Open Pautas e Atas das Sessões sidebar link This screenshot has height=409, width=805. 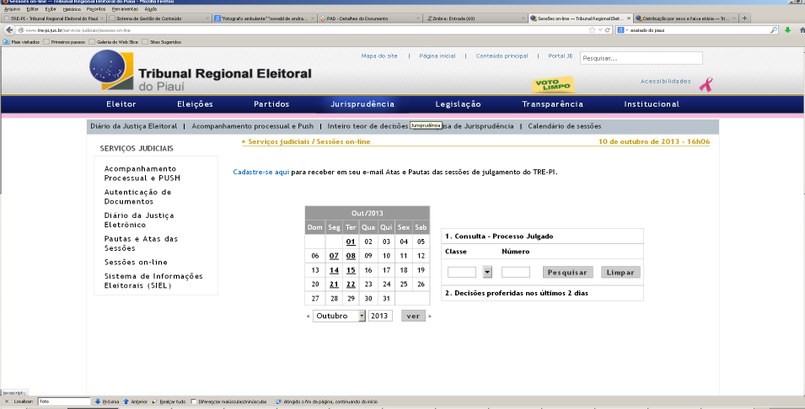click(x=141, y=244)
